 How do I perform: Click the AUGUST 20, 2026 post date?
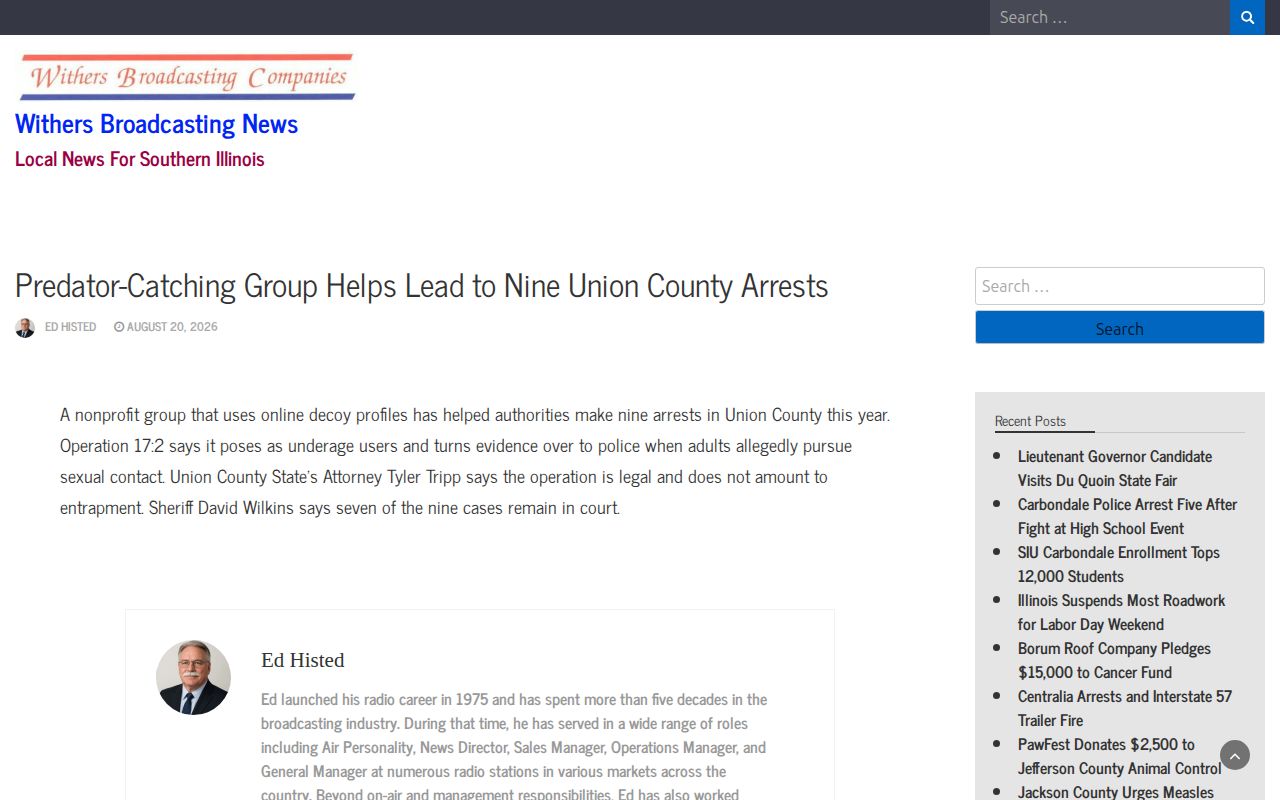[172, 327]
